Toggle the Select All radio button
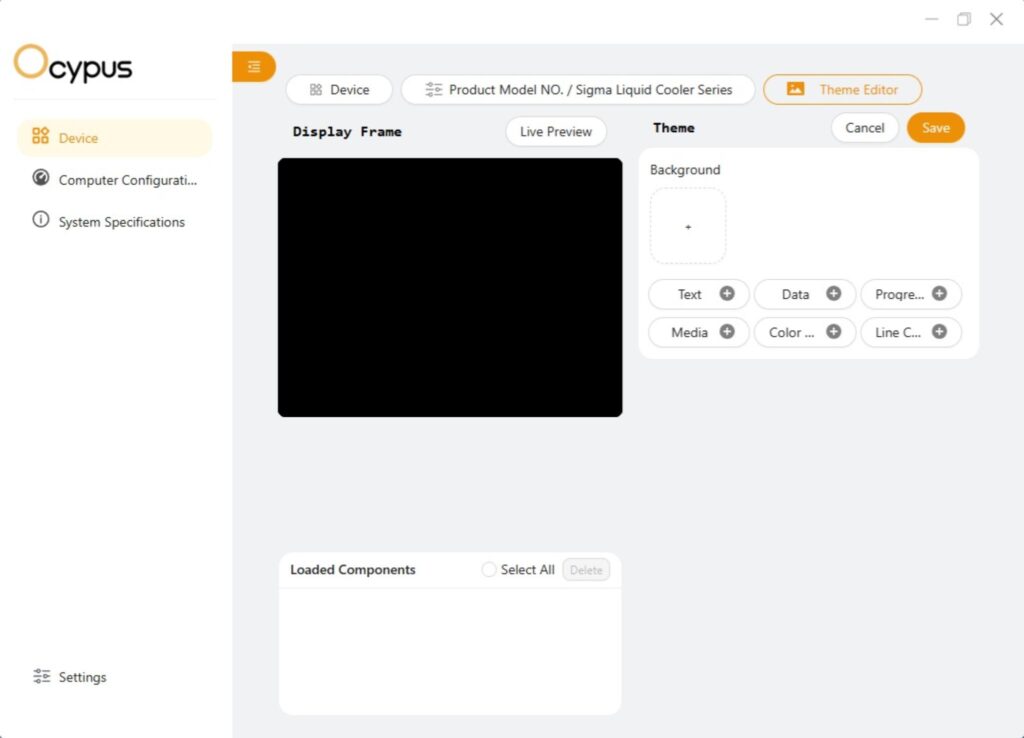1024x738 pixels. [488, 570]
